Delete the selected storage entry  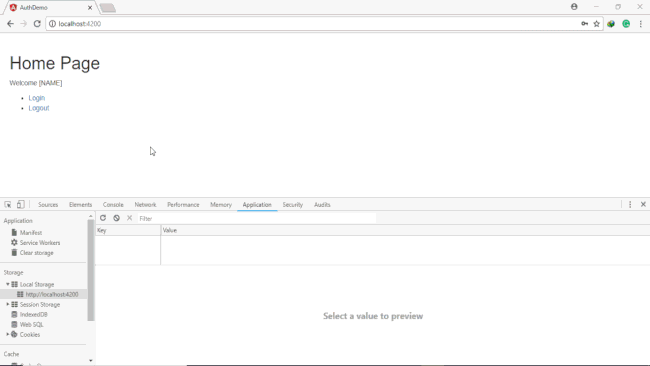point(129,218)
